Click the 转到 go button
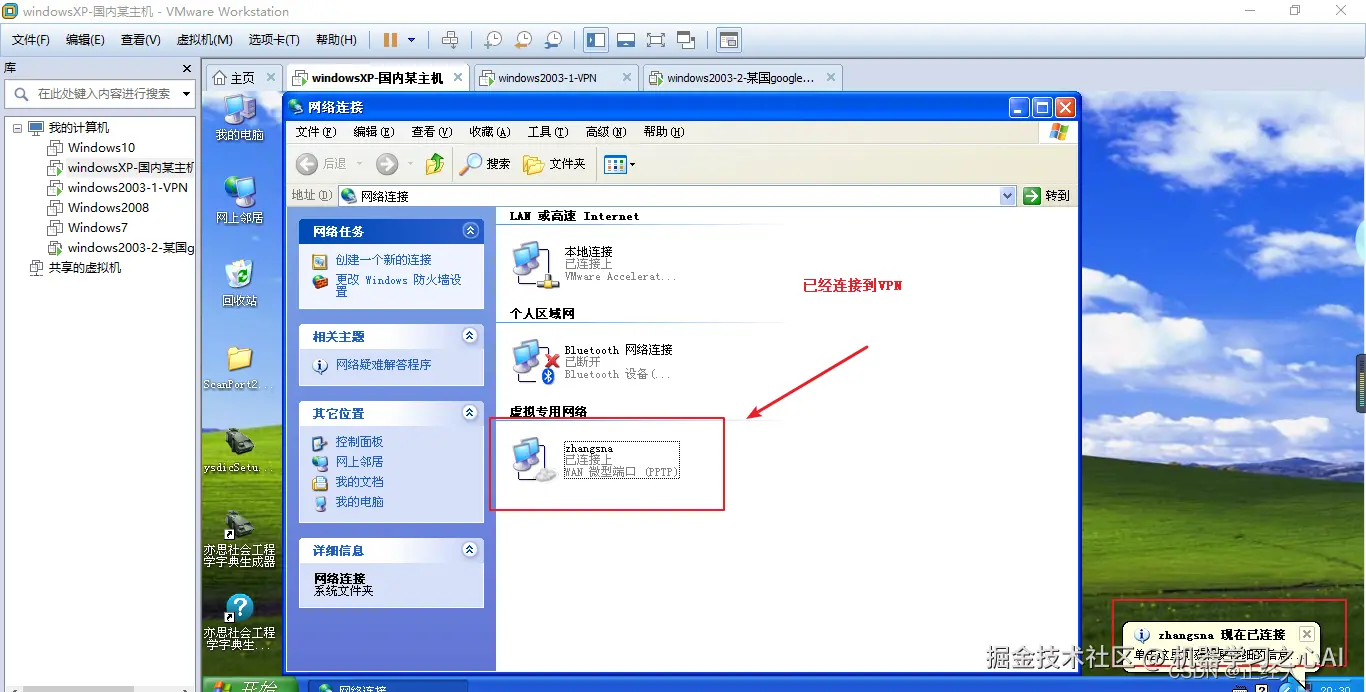This screenshot has height=692, width=1366. [1047, 196]
